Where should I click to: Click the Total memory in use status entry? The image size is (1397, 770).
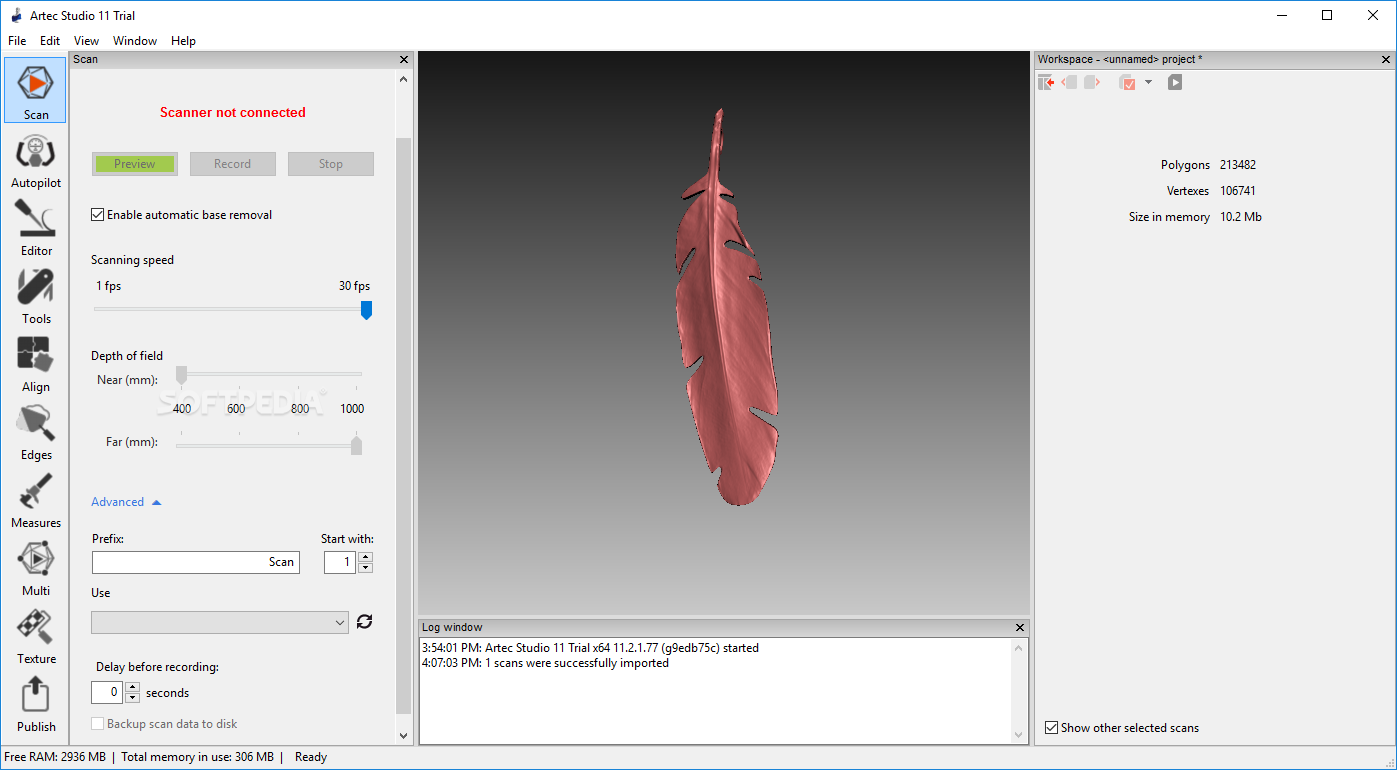pyautogui.click(x=197, y=757)
